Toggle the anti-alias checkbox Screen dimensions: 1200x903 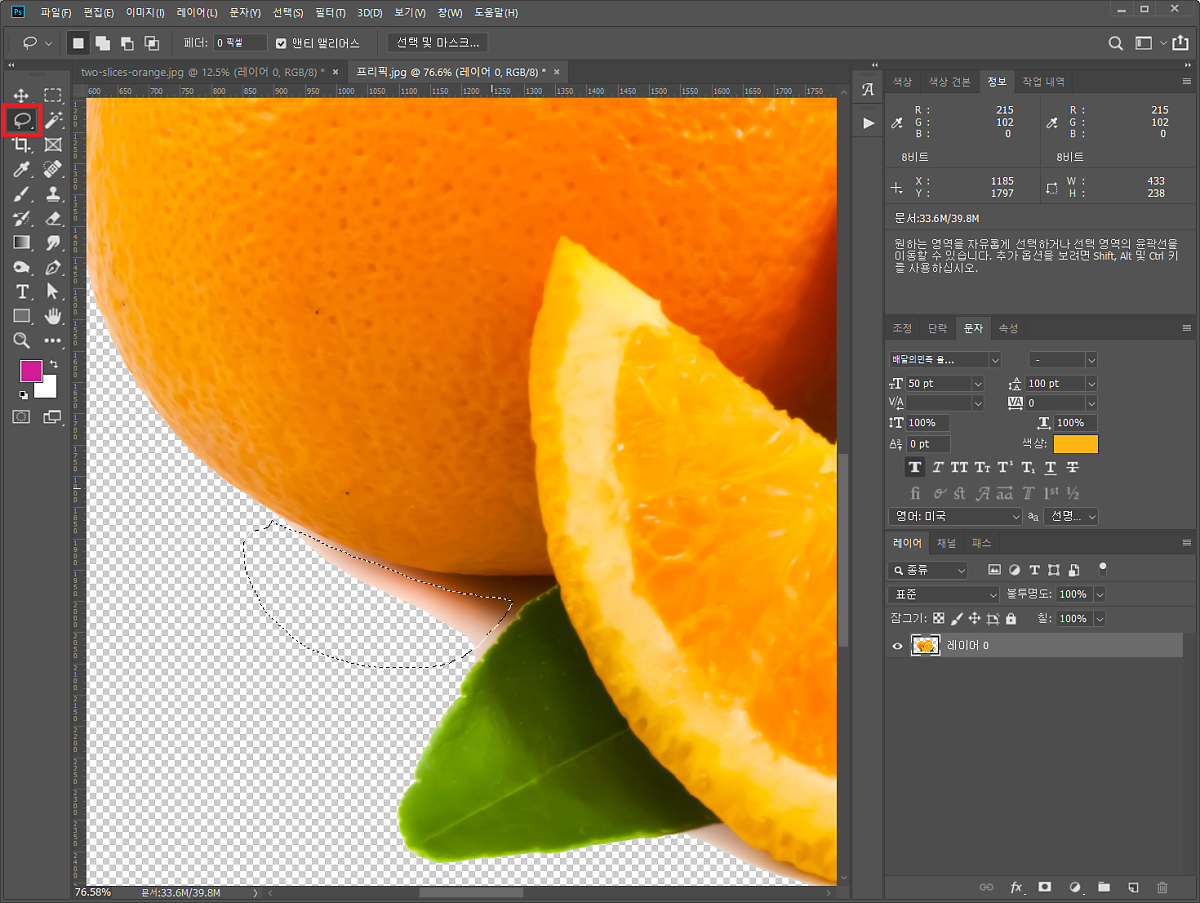point(282,43)
